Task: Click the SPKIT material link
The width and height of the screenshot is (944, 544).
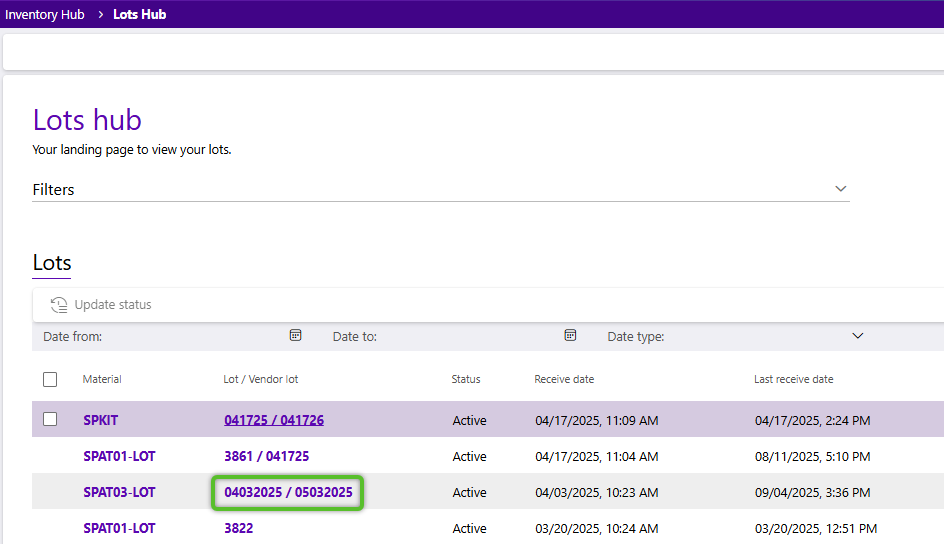Action: tap(100, 421)
